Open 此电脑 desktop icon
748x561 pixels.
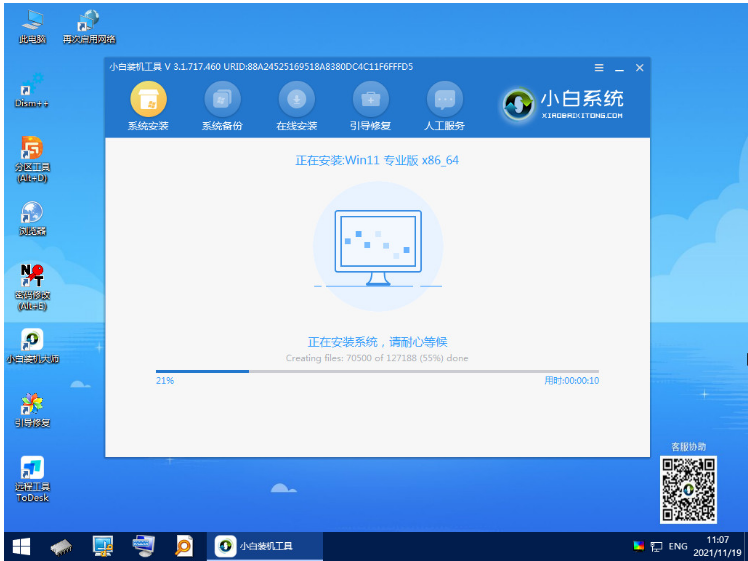pyautogui.click(x=32, y=24)
